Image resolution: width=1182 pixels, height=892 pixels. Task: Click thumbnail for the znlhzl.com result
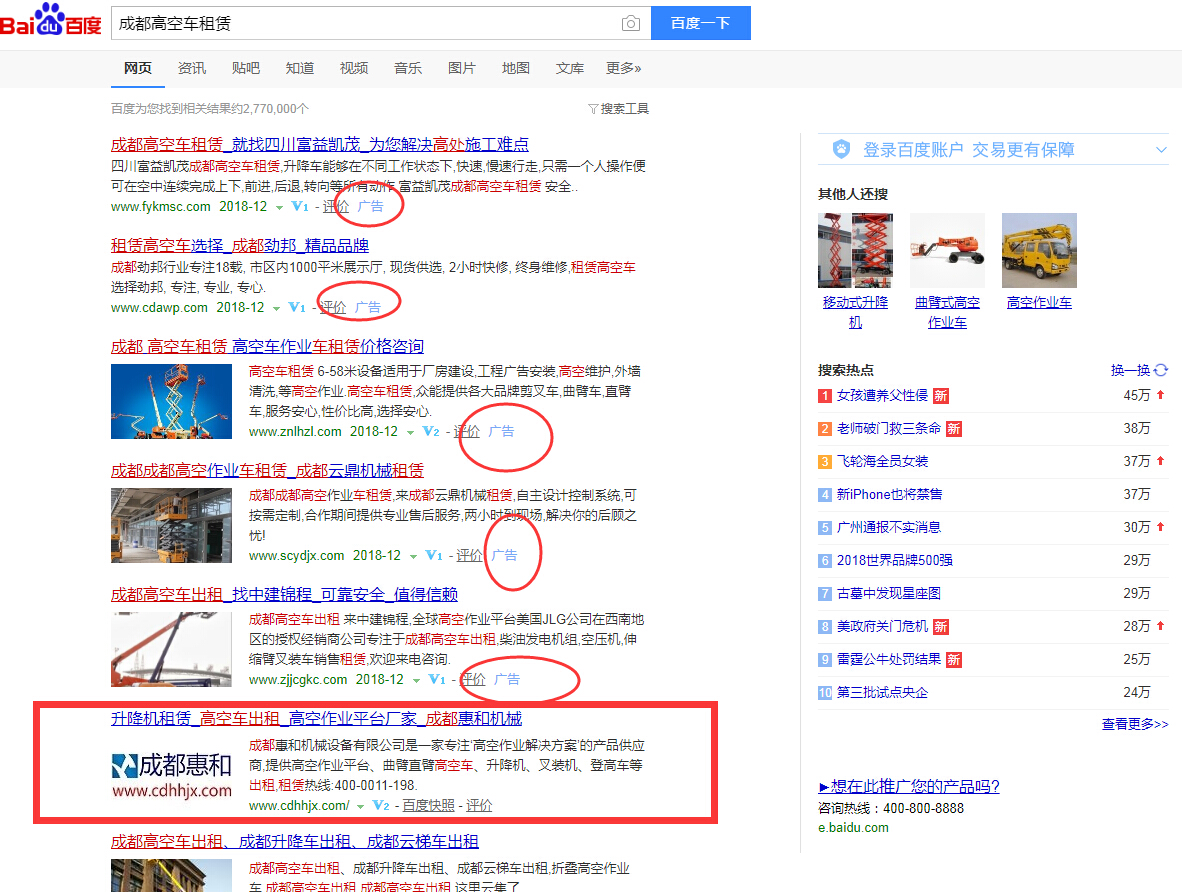[171, 401]
